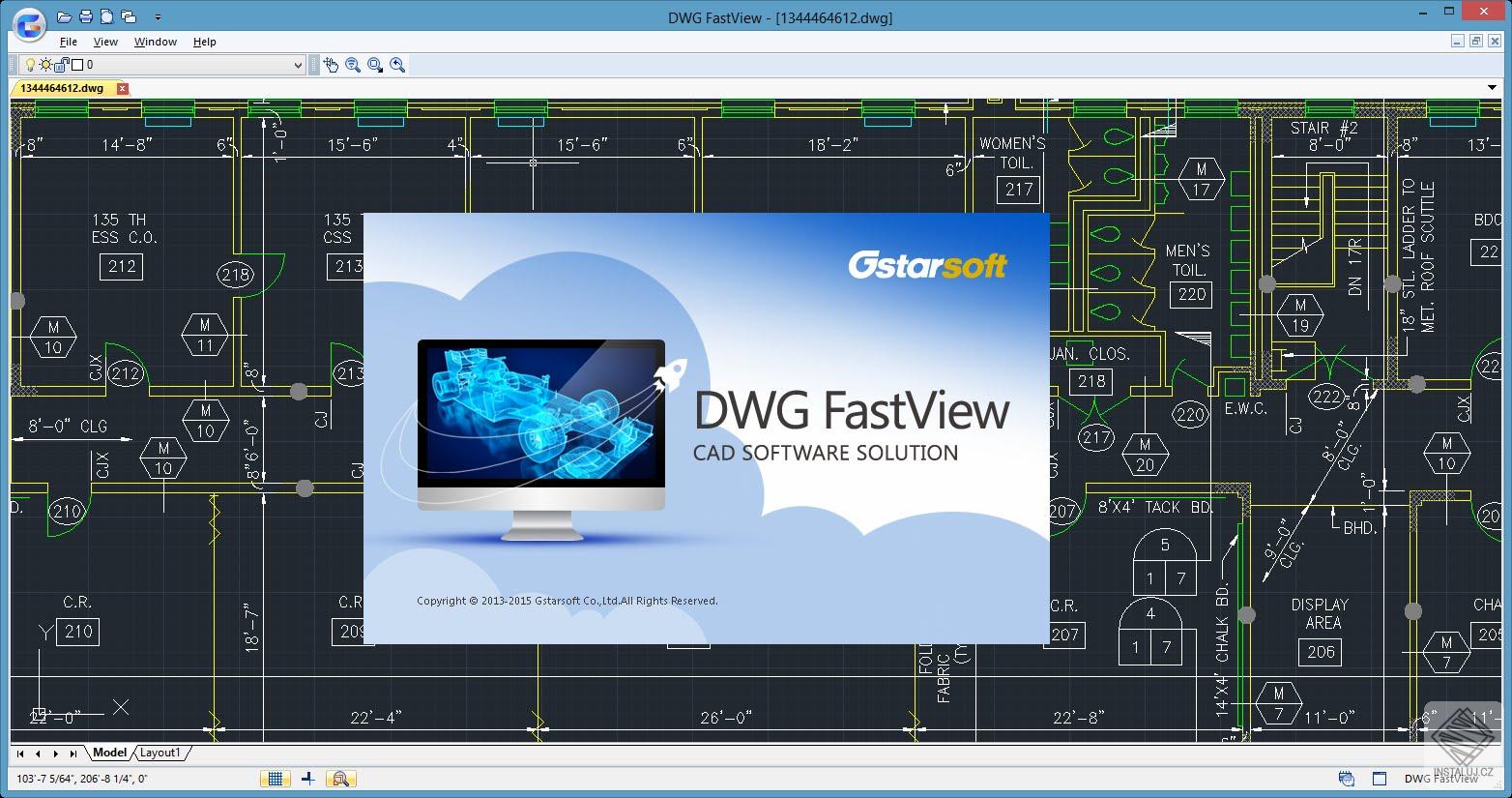The image size is (1512, 798).
Task: Click the viewport preview magnifier in the status bar
Action: [340, 779]
